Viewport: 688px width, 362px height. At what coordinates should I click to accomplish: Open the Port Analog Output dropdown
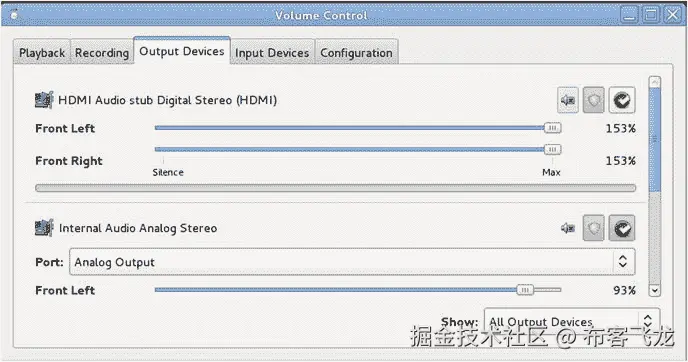pyautogui.click(x=352, y=262)
